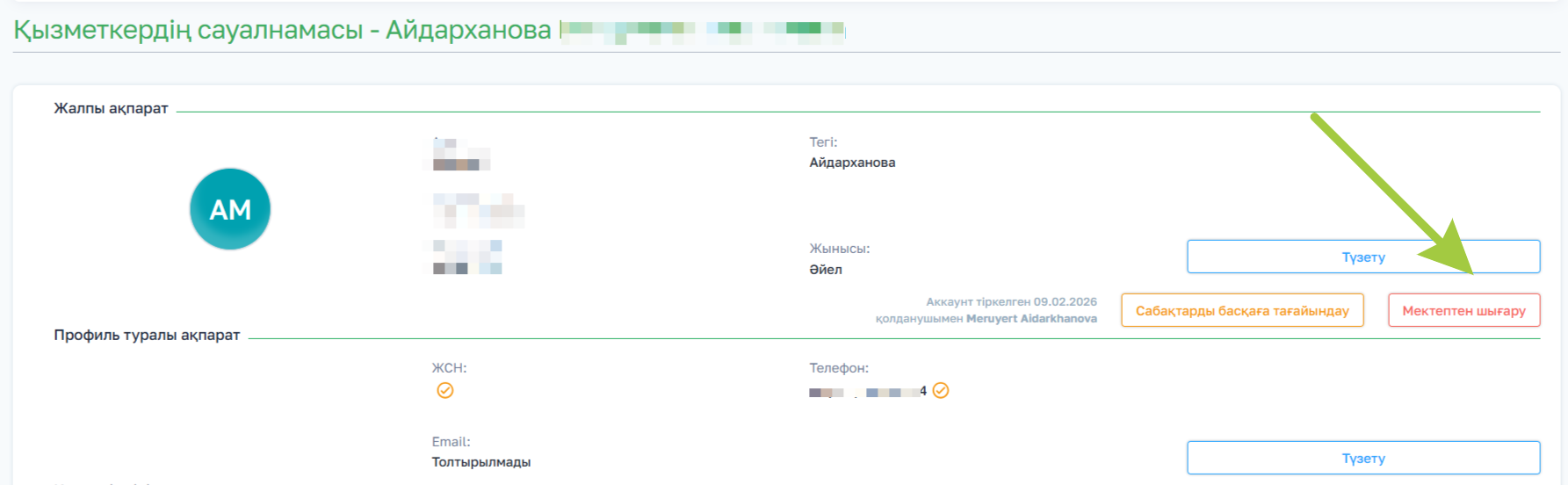Viewport: 1568px width, 485px height.
Task: Click the AM avatar circle
Action: (230, 209)
